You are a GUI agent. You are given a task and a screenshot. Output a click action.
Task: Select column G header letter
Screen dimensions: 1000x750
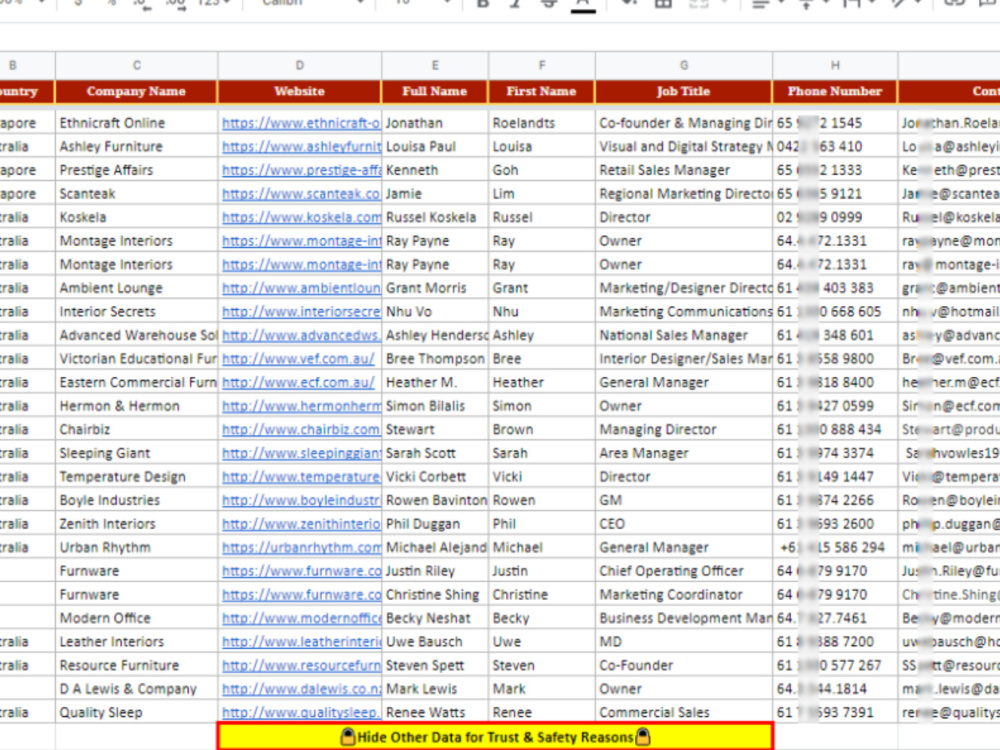[684, 65]
